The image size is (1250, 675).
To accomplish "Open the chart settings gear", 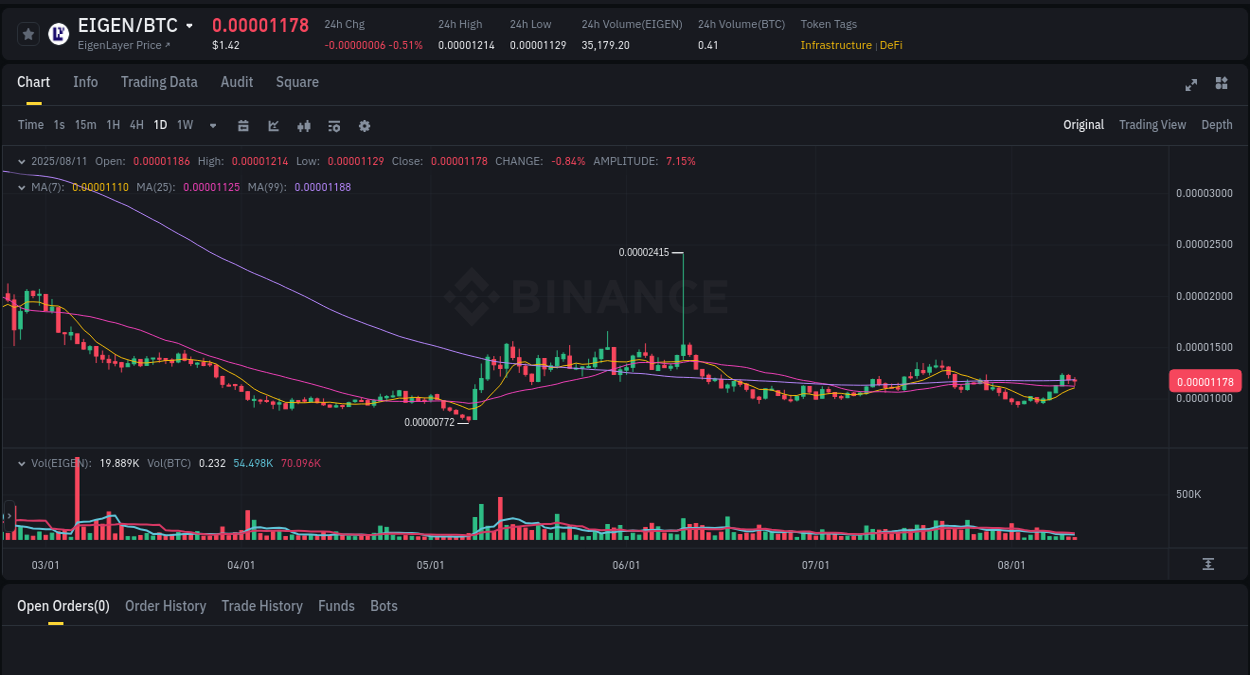I will [x=364, y=125].
